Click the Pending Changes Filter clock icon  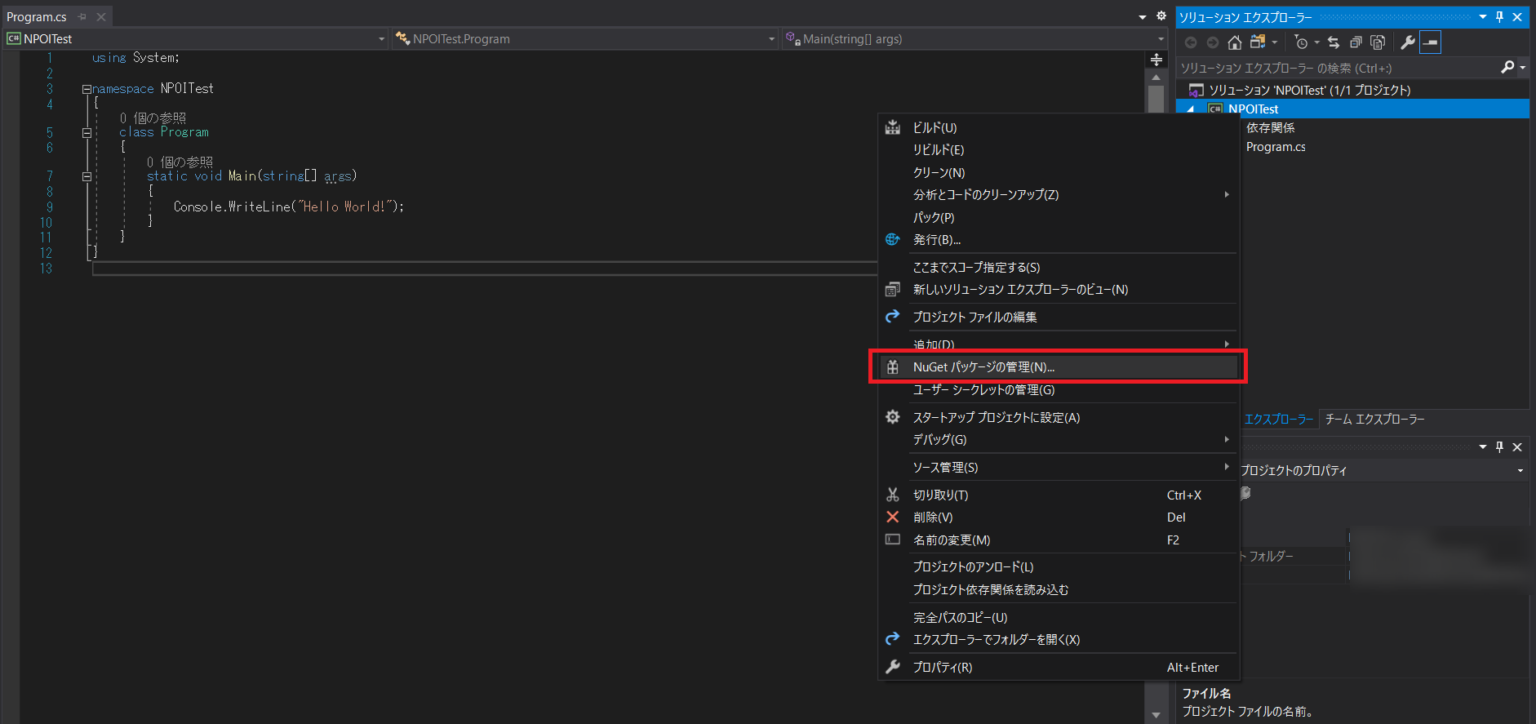click(x=1301, y=42)
